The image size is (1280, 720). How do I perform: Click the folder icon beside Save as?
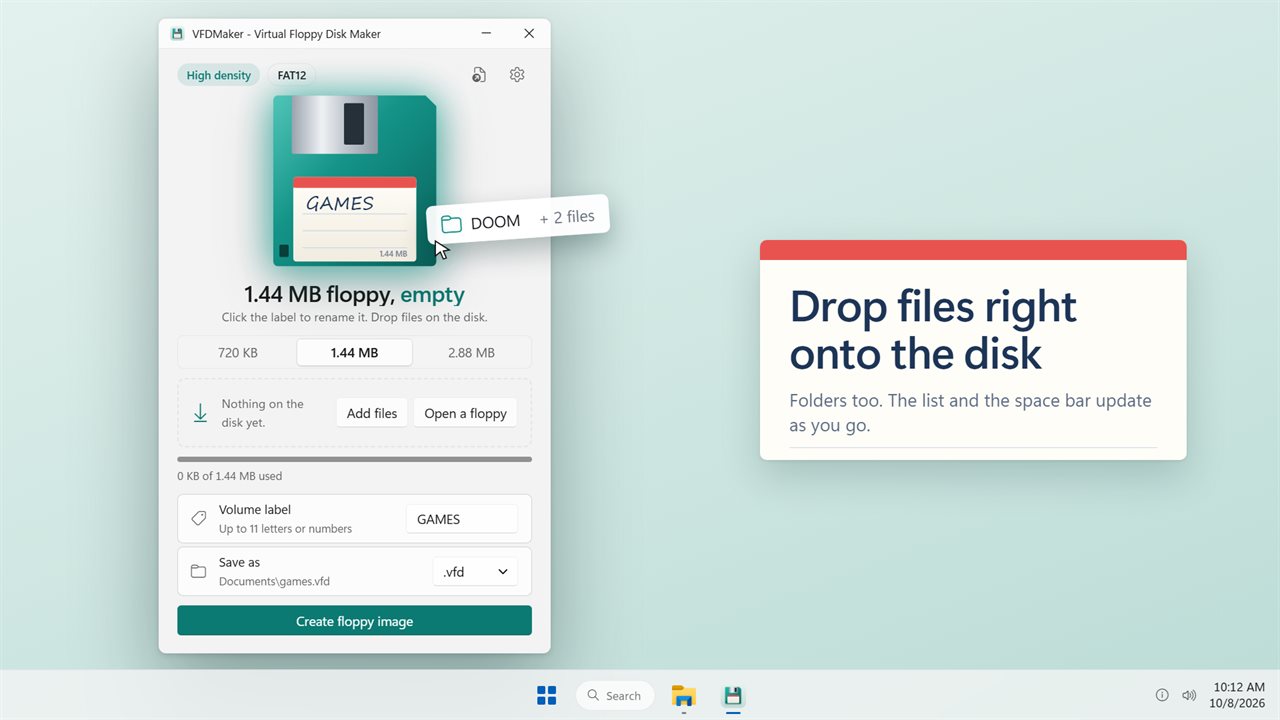coord(198,571)
